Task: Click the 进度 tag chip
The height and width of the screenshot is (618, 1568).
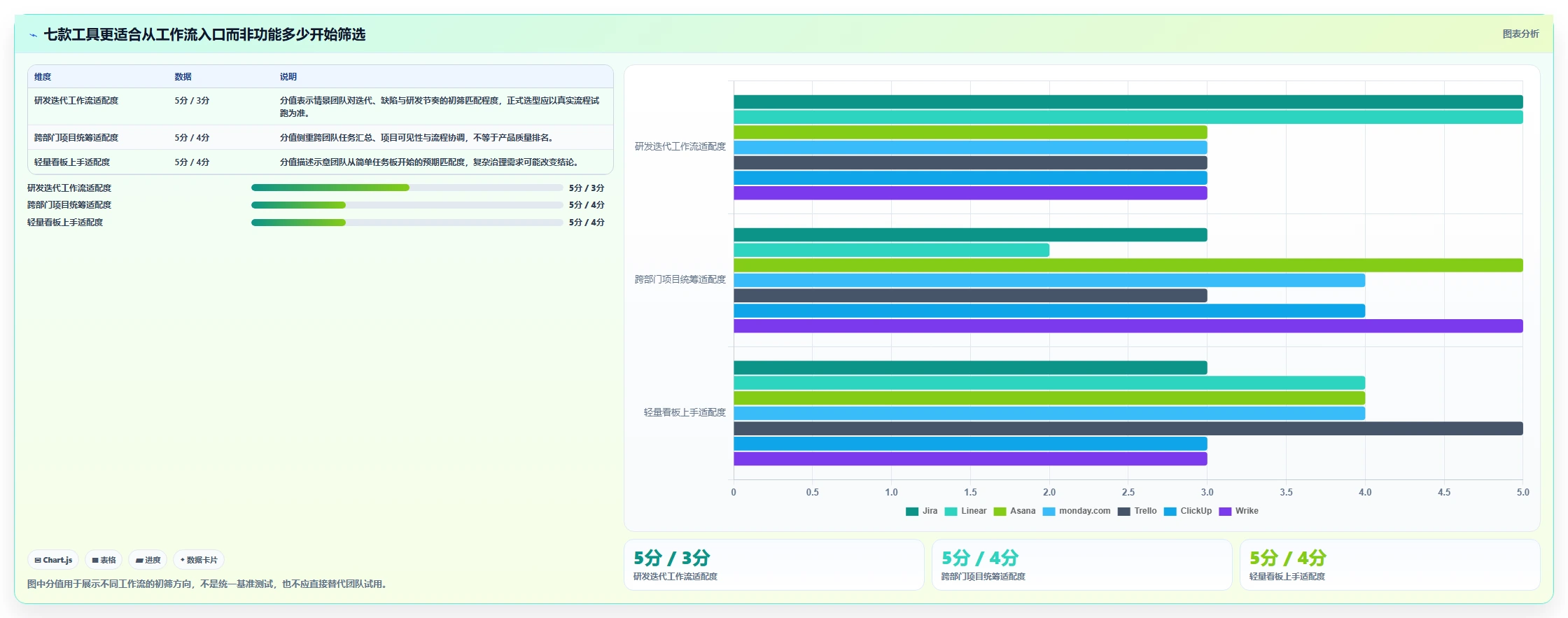Action: [x=148, y=560]
